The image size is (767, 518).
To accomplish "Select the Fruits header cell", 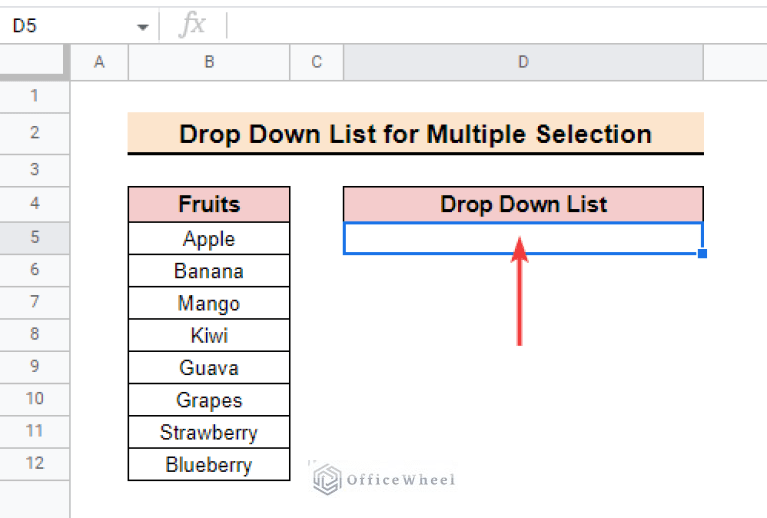I will 209,205.
